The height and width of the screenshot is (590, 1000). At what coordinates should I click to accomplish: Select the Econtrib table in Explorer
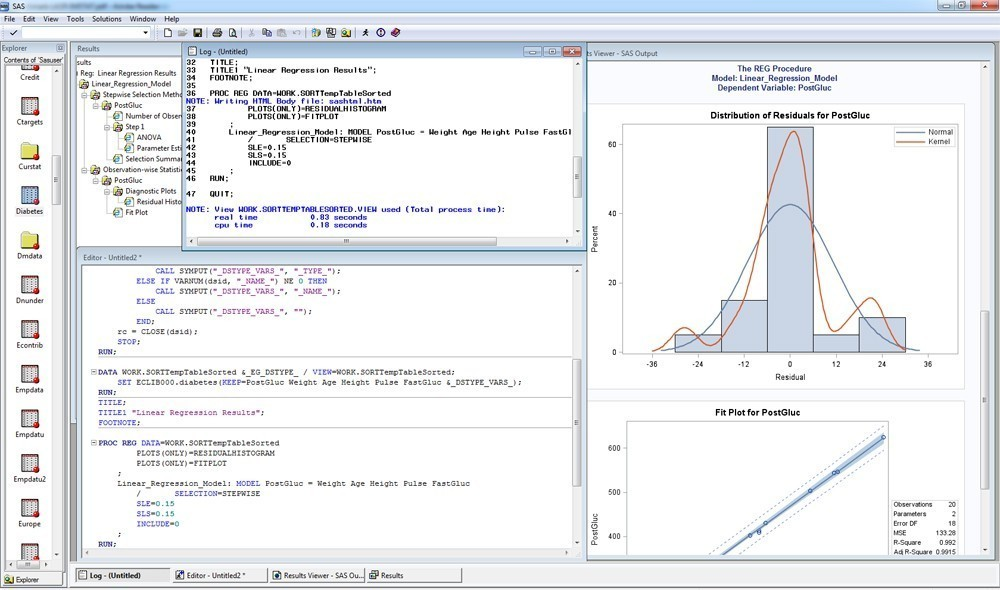pyautogui.click(x=29, y=334)
